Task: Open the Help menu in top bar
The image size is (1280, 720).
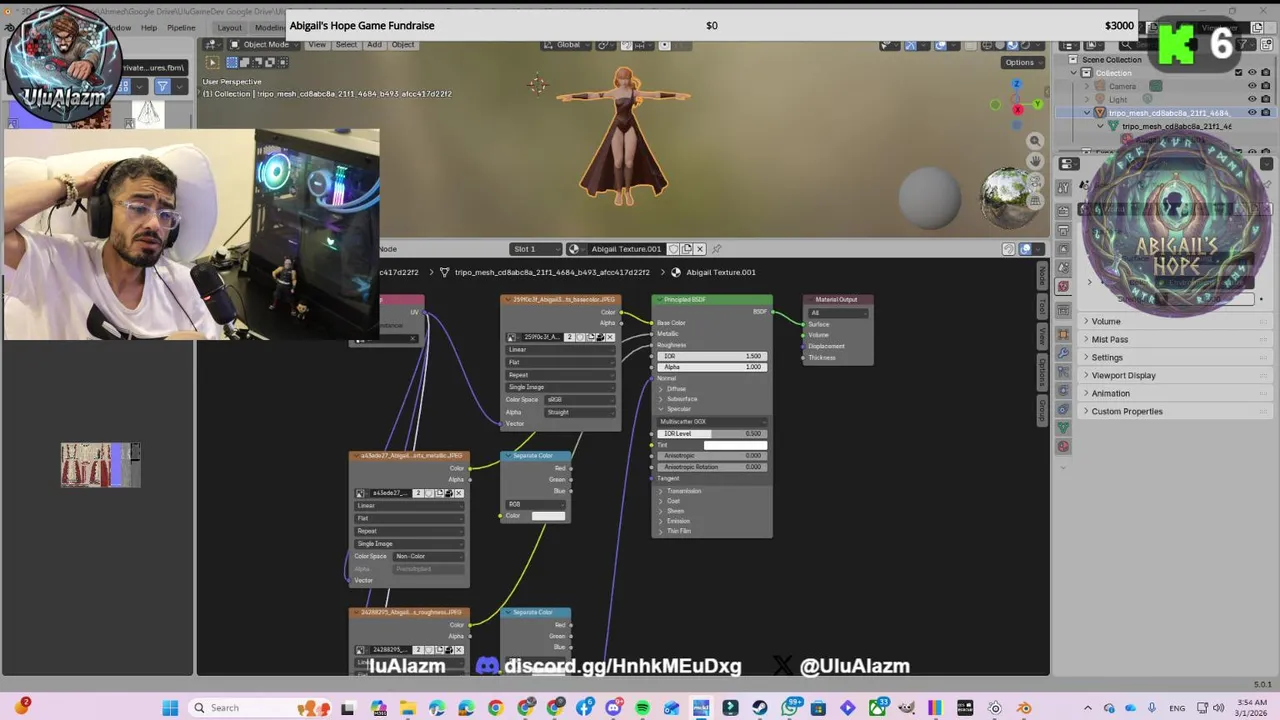Action: point(149,27)
